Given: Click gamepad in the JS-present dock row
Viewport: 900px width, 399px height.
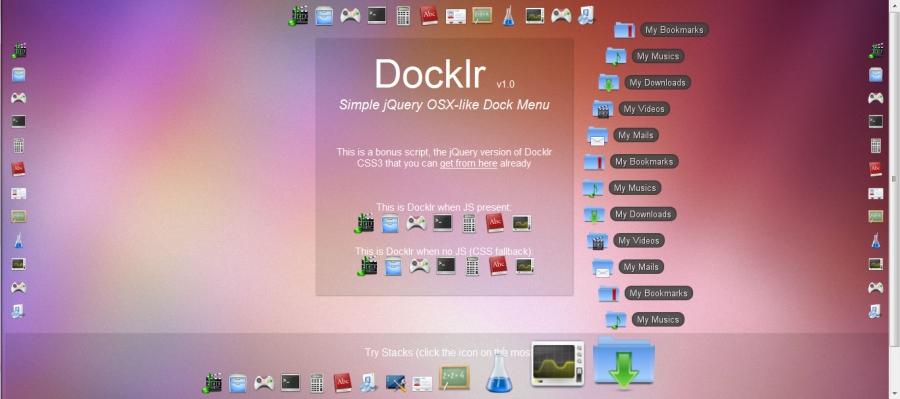Looking at the screenshot, I should tap(416, 223).
